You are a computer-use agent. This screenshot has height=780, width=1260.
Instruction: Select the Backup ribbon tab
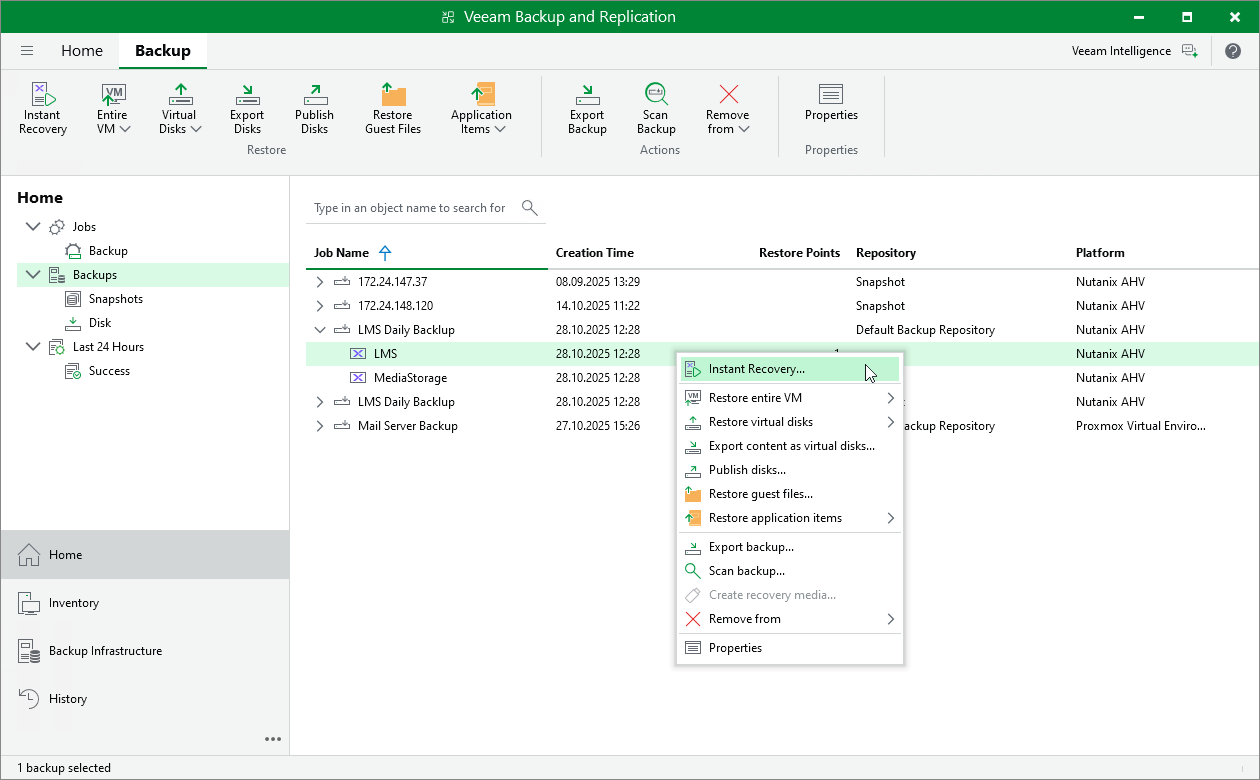tap(163, 51)
